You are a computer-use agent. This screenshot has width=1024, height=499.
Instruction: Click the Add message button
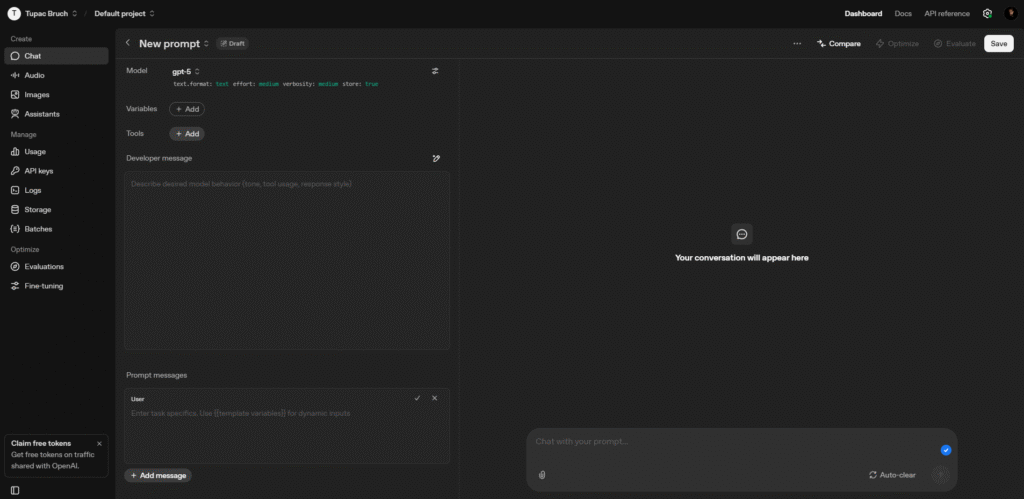pyautogui.click(x=158, y=475)
